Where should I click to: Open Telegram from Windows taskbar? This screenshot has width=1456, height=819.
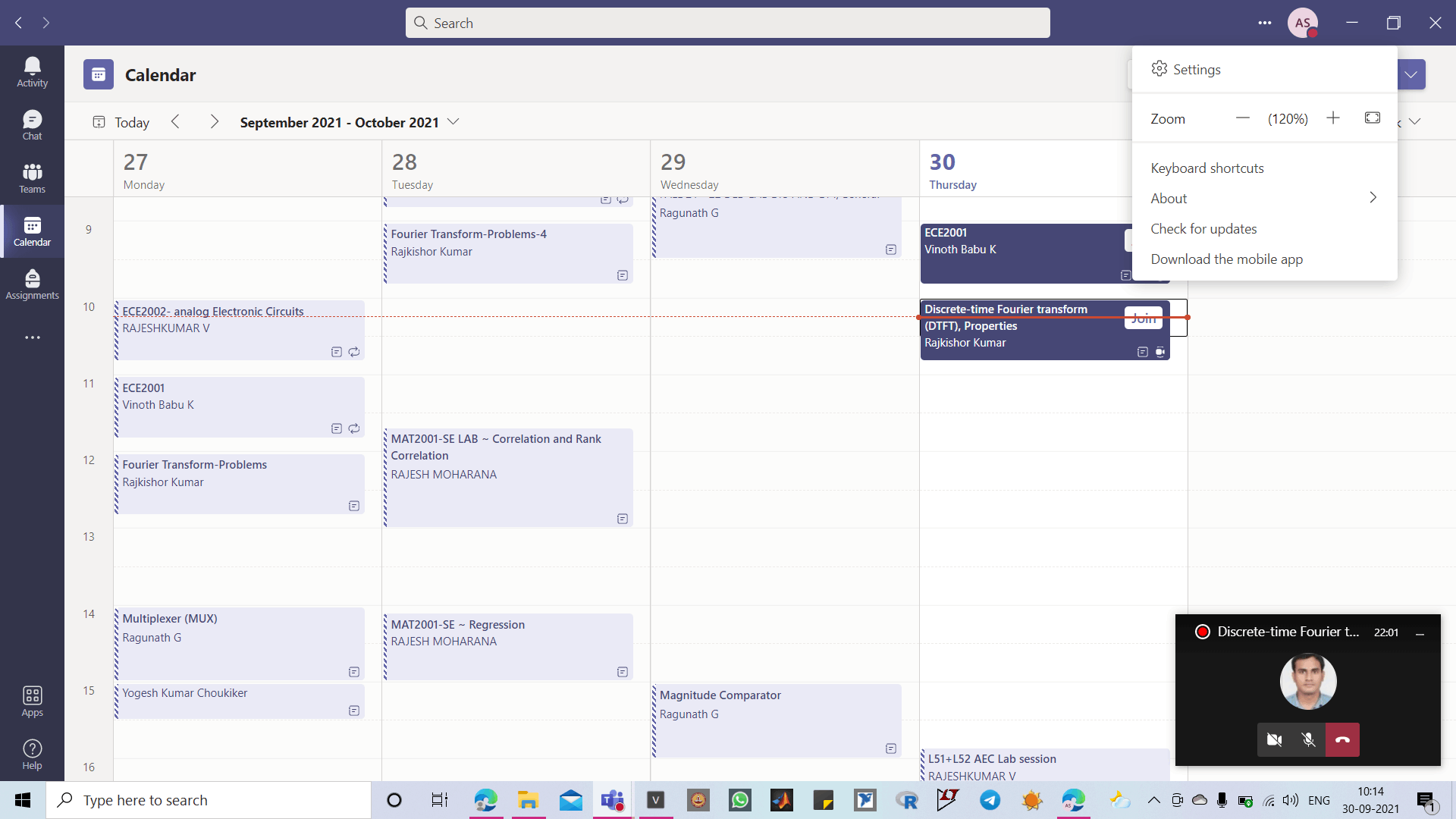tap(990, 800)
